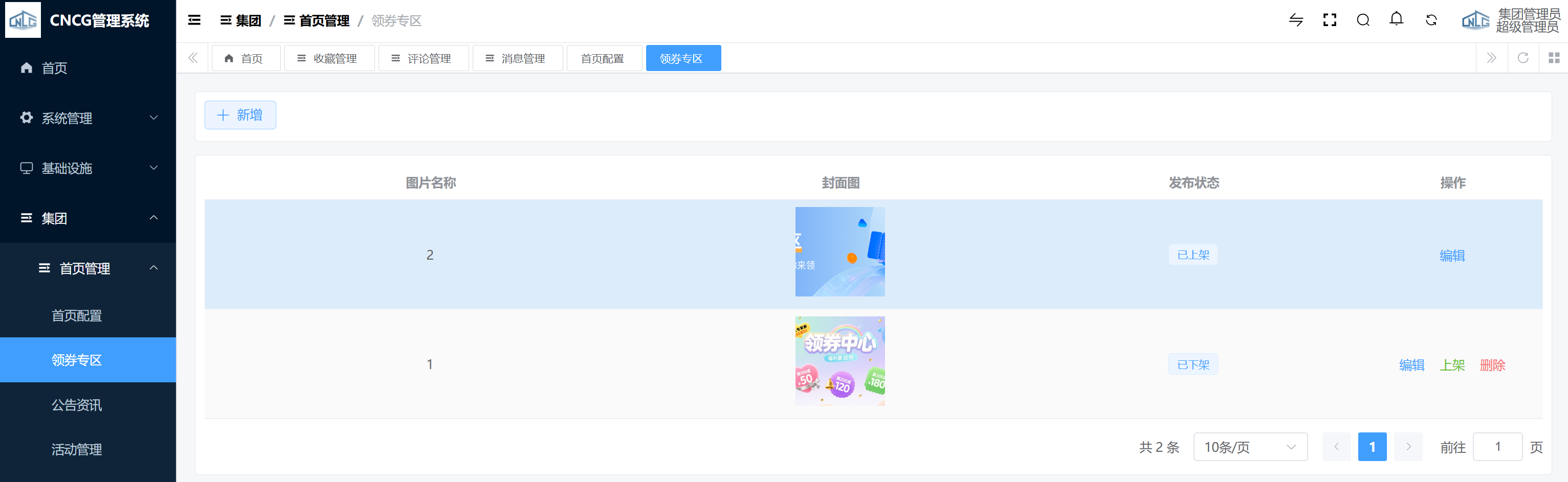
Task: Select 公告资讯 in the sidebar
Action: pos(77,405)
